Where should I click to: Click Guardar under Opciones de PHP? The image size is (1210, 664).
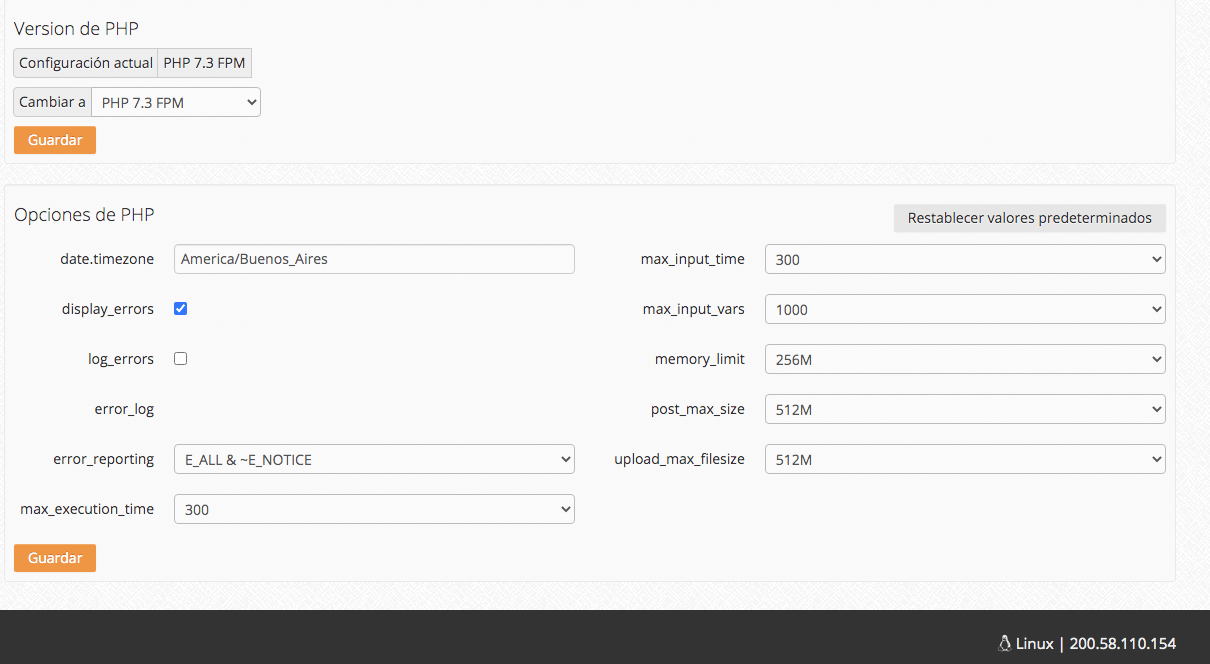[x=55, y=558]
